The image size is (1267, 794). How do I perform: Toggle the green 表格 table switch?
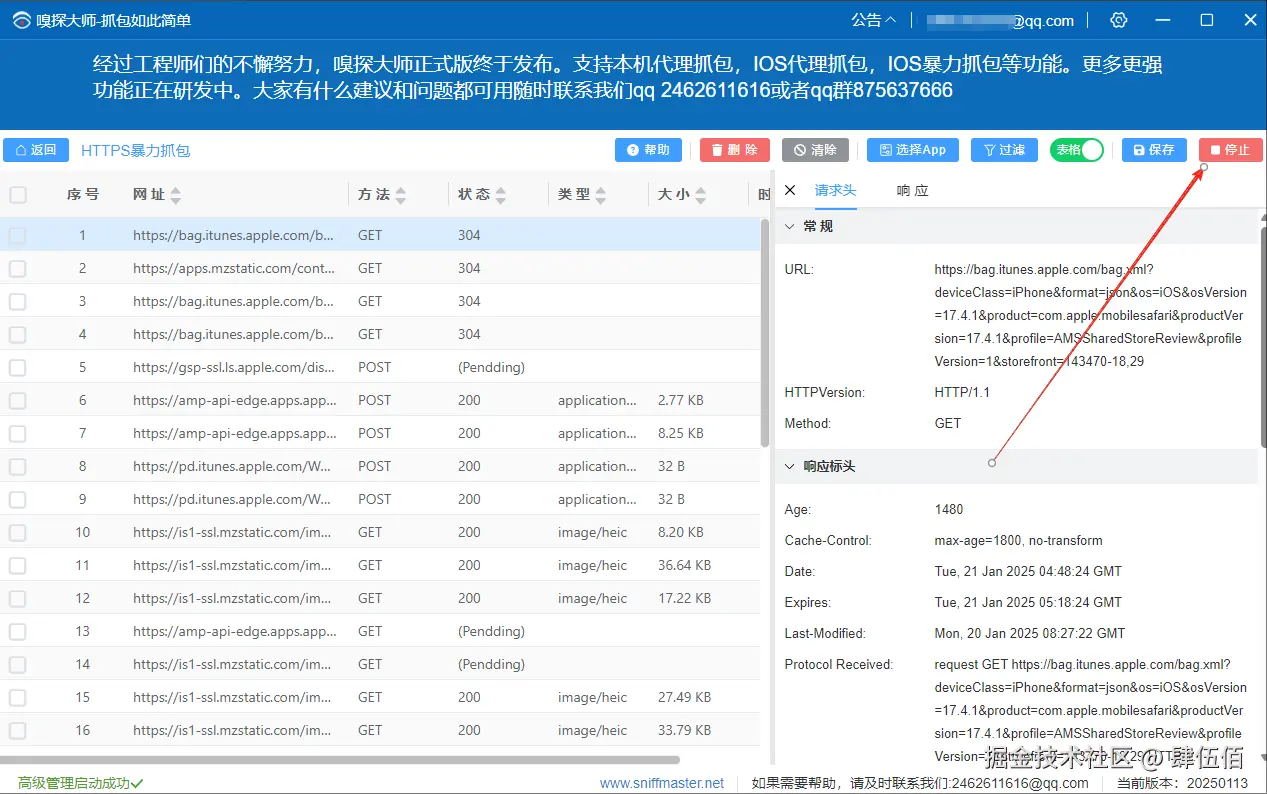(x=1077, y=150)
